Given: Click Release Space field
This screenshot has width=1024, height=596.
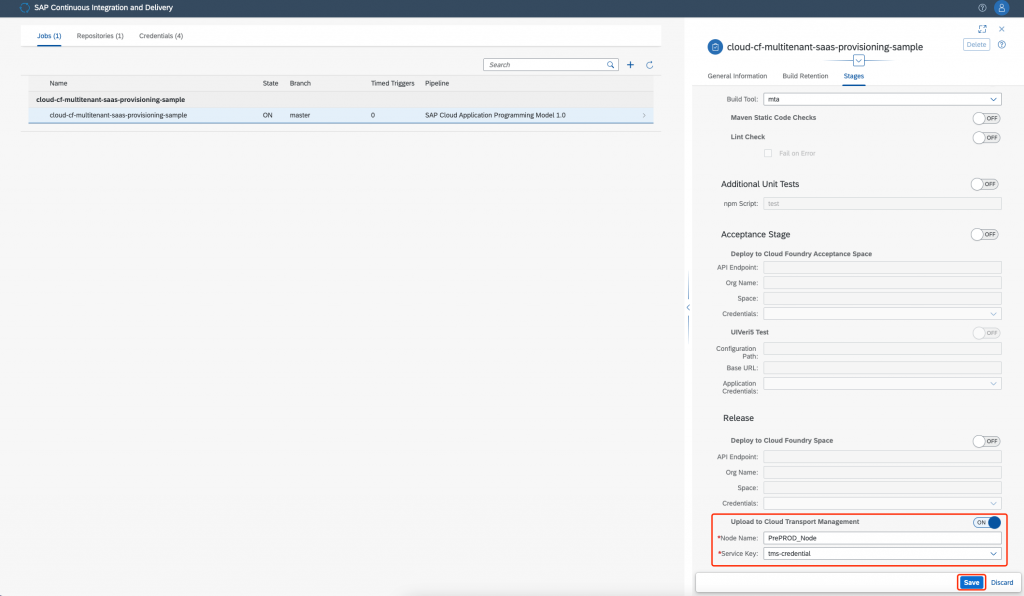Looking at the screenshot, I should coord(882,488).
